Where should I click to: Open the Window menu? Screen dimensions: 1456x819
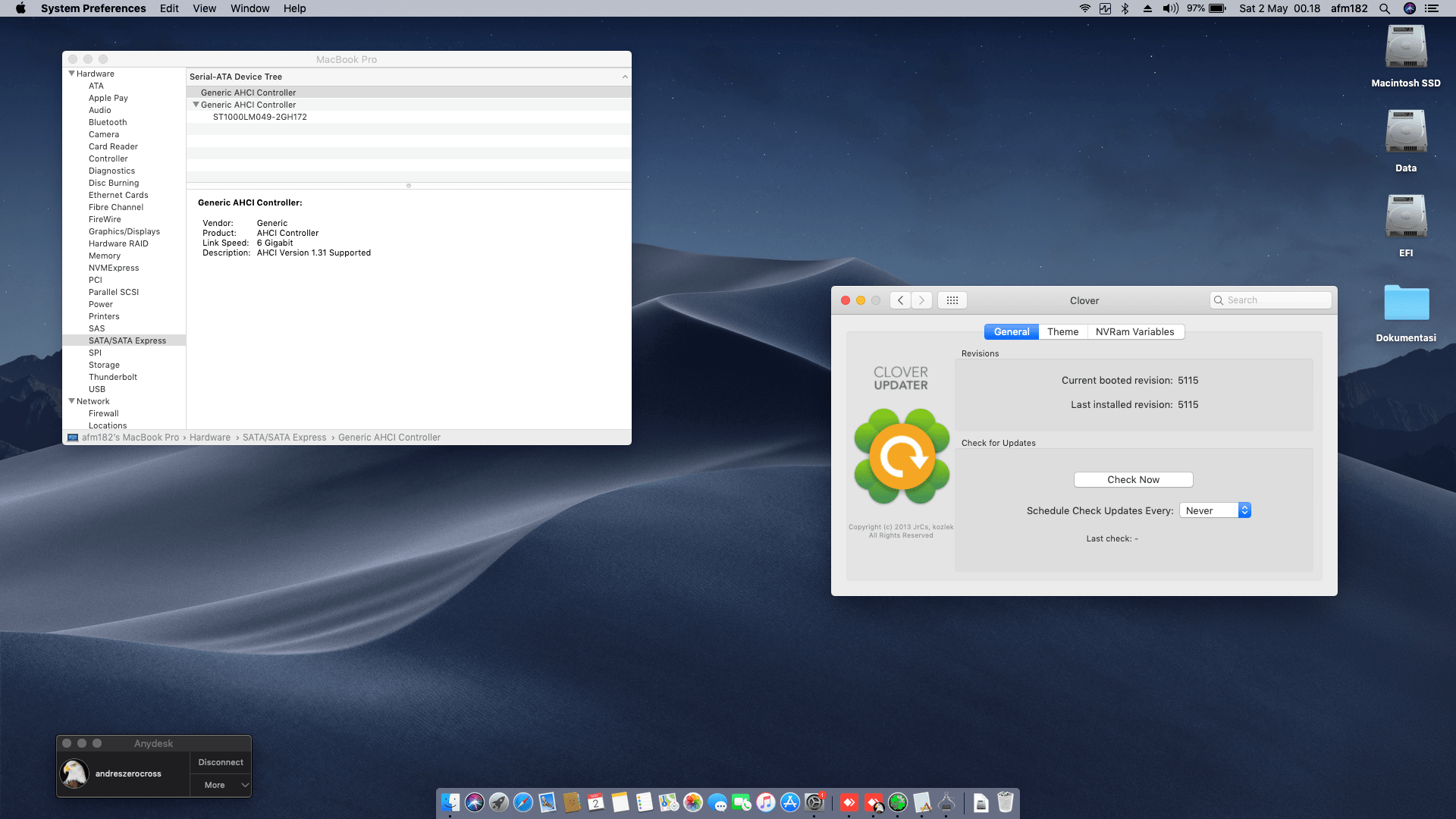250,8
